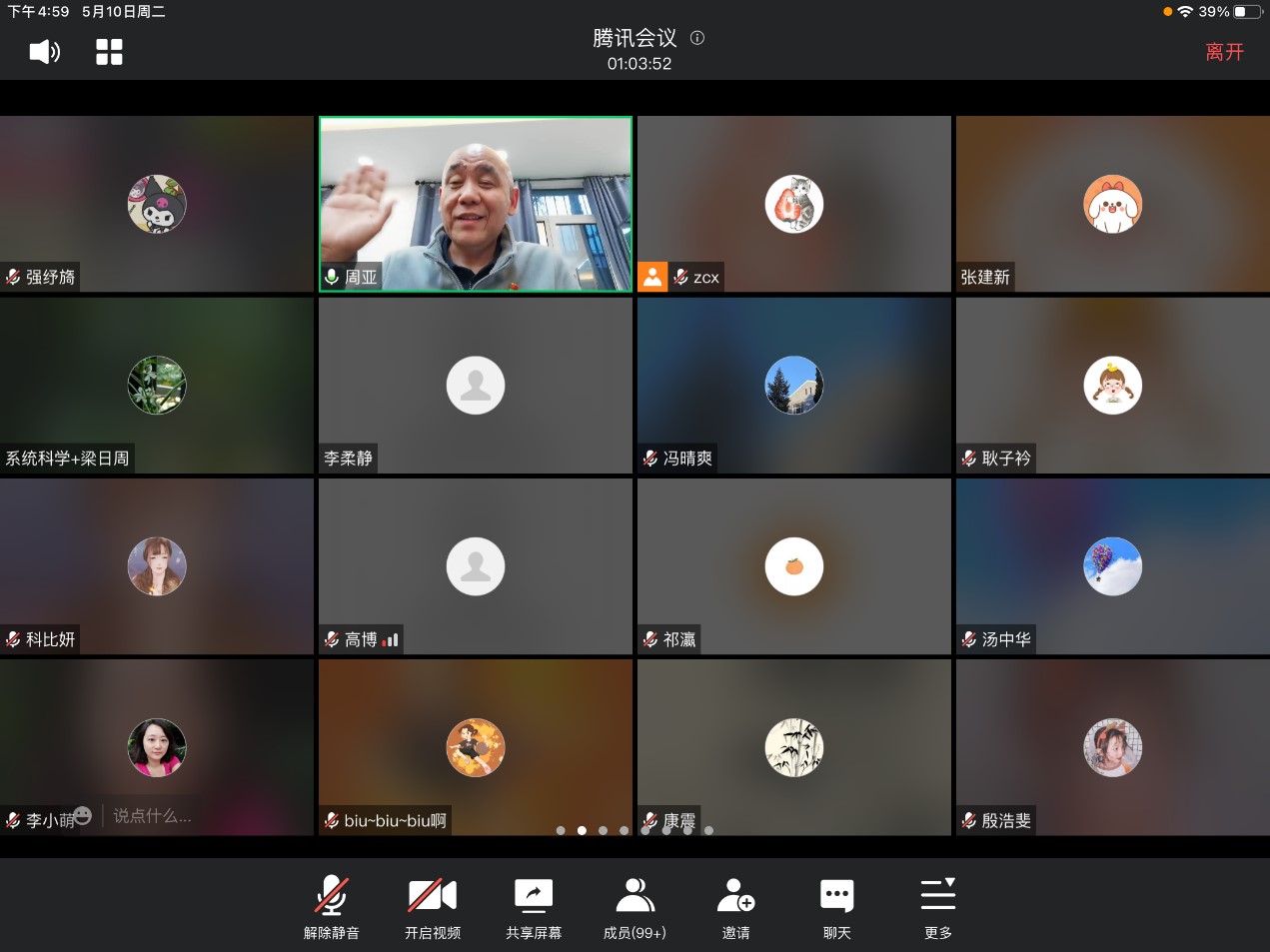Click the 共享屏幕 share screen icon
This screenshot has height=952, width=1270.
(534, 907)
